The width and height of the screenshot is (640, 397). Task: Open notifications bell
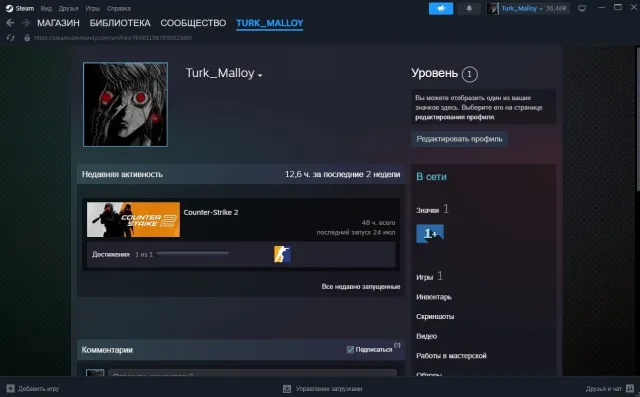(469, 8)
